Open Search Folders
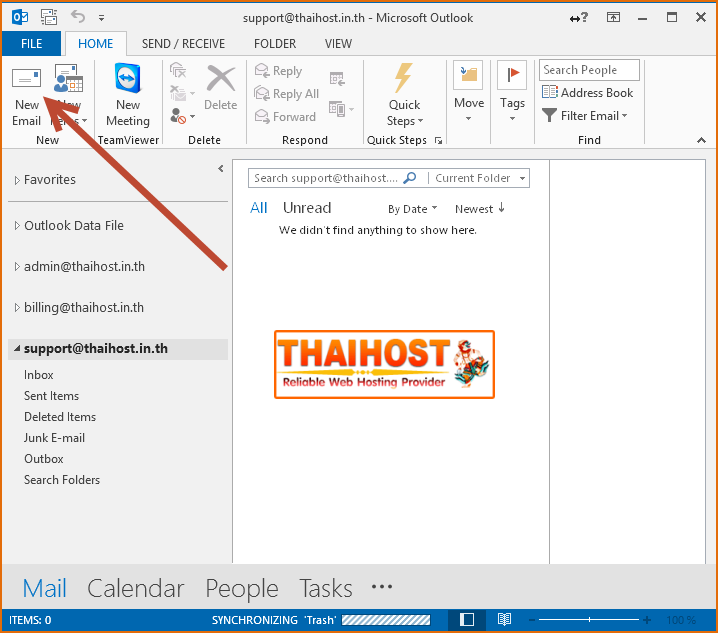This screenshot has height=633, width=718. click(62, 480)
